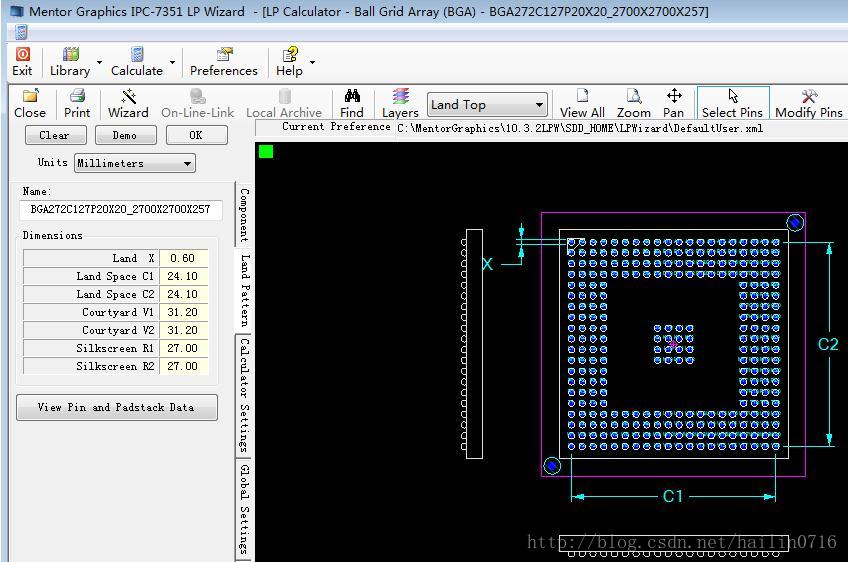Switch to the Global Settings tab
848x562 pixels.
coord(244,509)
